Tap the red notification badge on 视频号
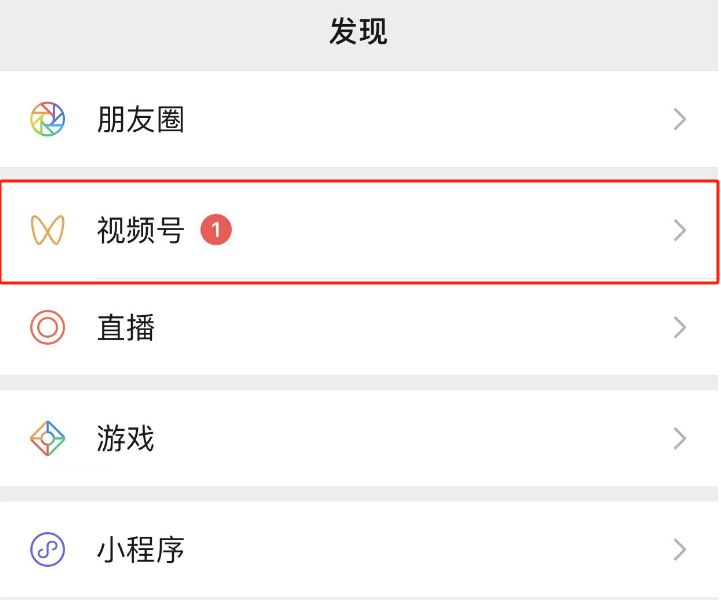Screen dimensions: 721x600 coord(215,231)
